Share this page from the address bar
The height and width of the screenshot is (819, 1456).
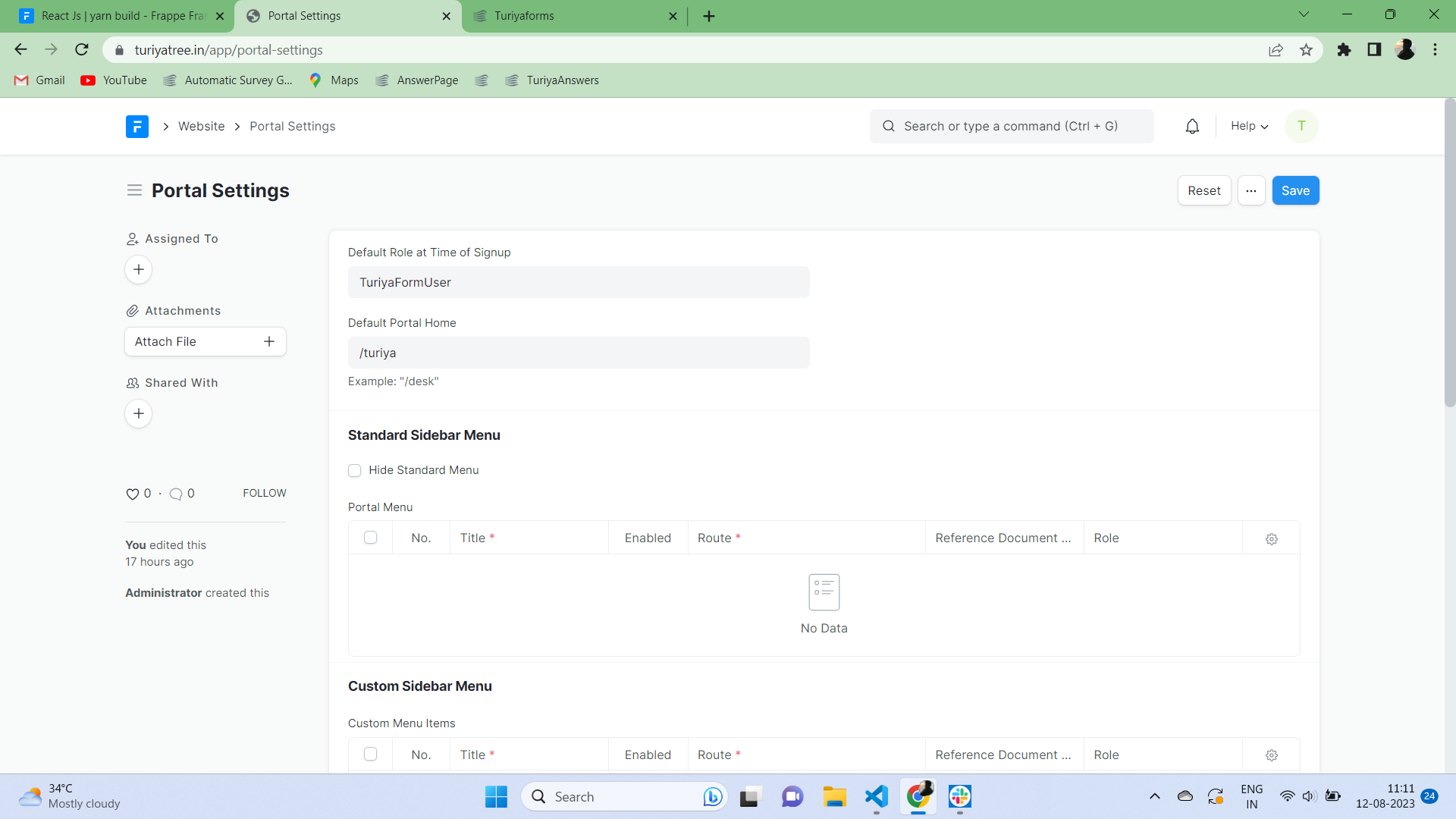(x=1276, y=50)
